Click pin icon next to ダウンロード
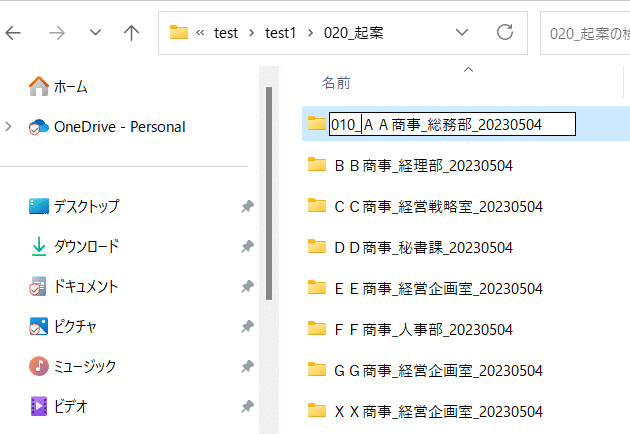 pos(248,246)
